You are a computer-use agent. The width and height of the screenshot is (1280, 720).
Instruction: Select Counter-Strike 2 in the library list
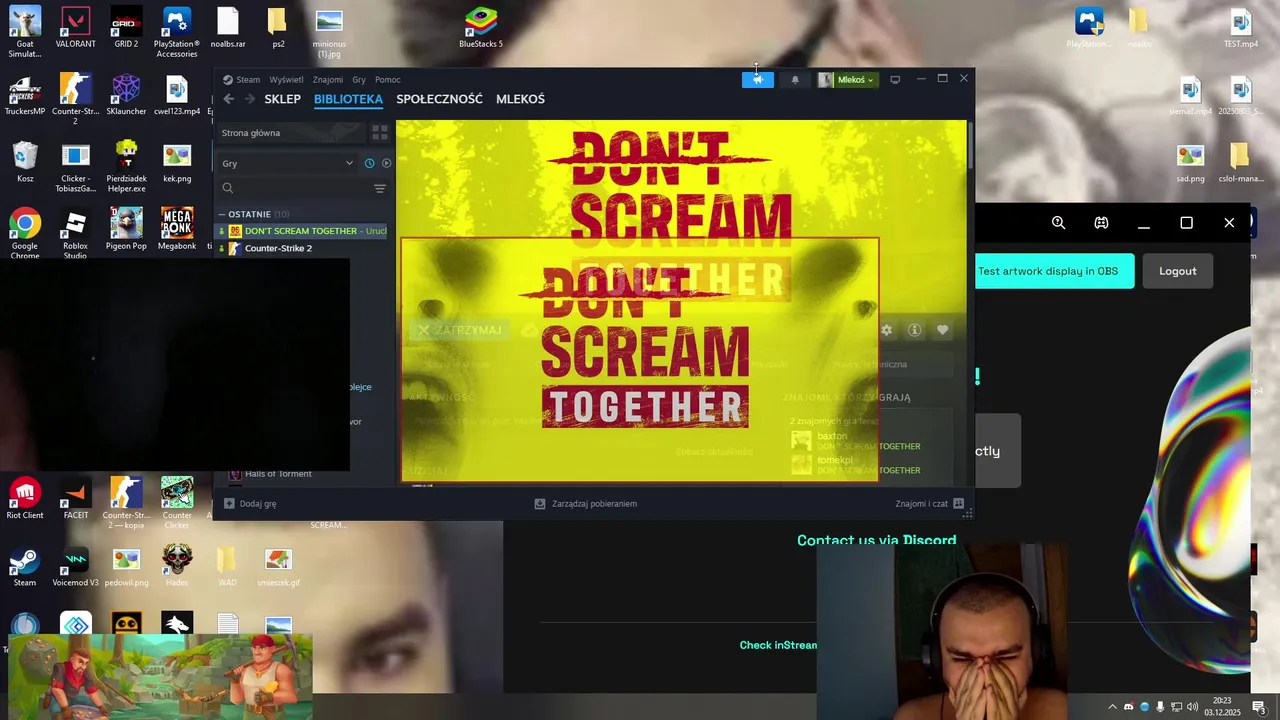[x=304, y=248]
